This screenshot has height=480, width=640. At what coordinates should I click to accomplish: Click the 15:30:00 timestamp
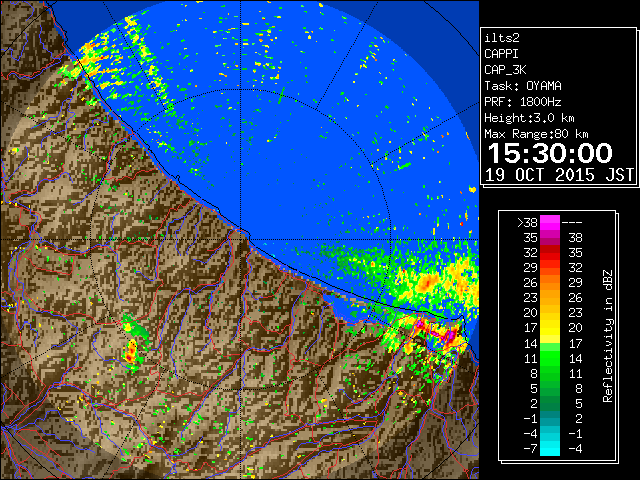(550, 153)
